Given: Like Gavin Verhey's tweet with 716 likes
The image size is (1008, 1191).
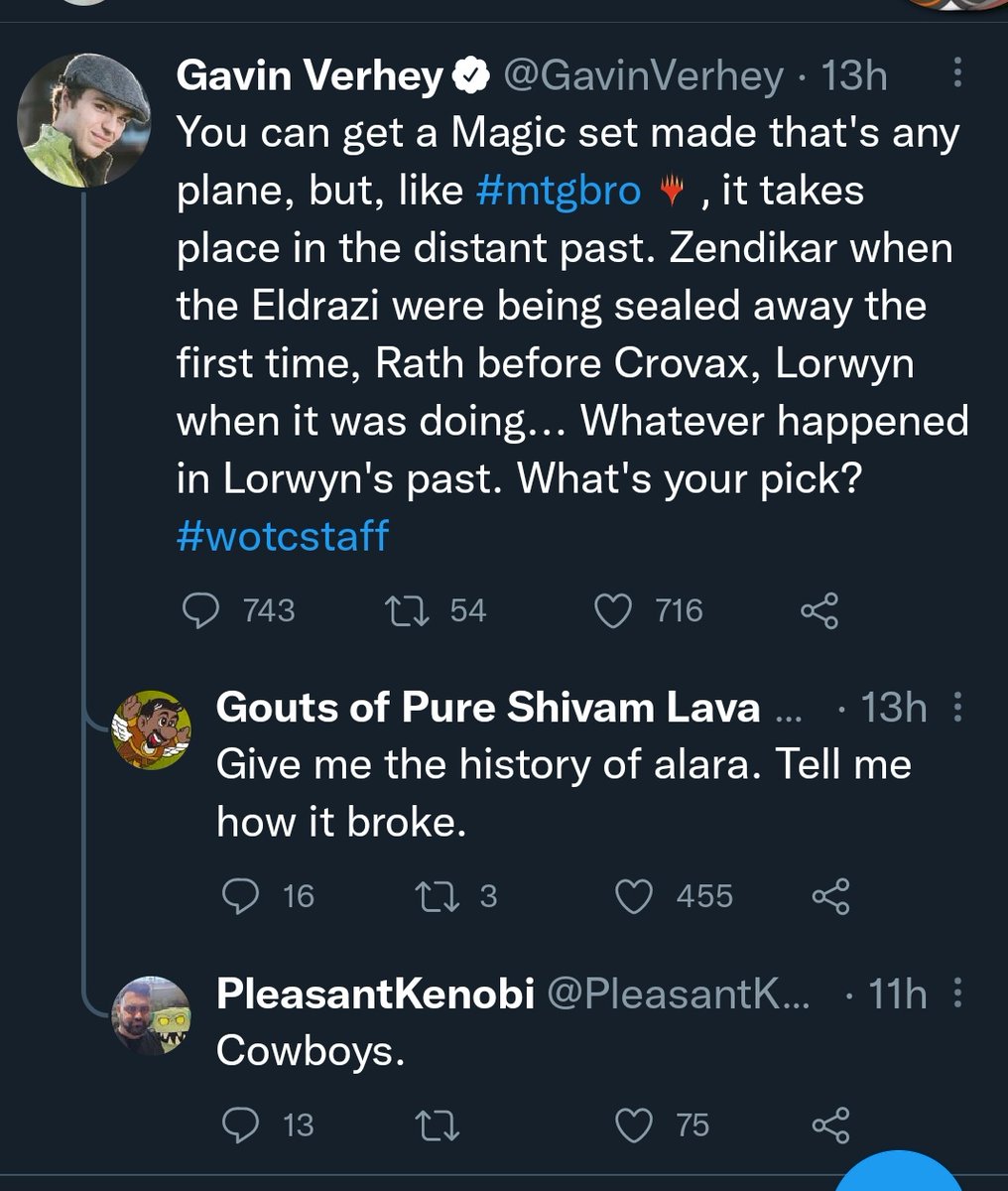Looking at the screenshot, I should pyautogui.click(x=612, y=610).
